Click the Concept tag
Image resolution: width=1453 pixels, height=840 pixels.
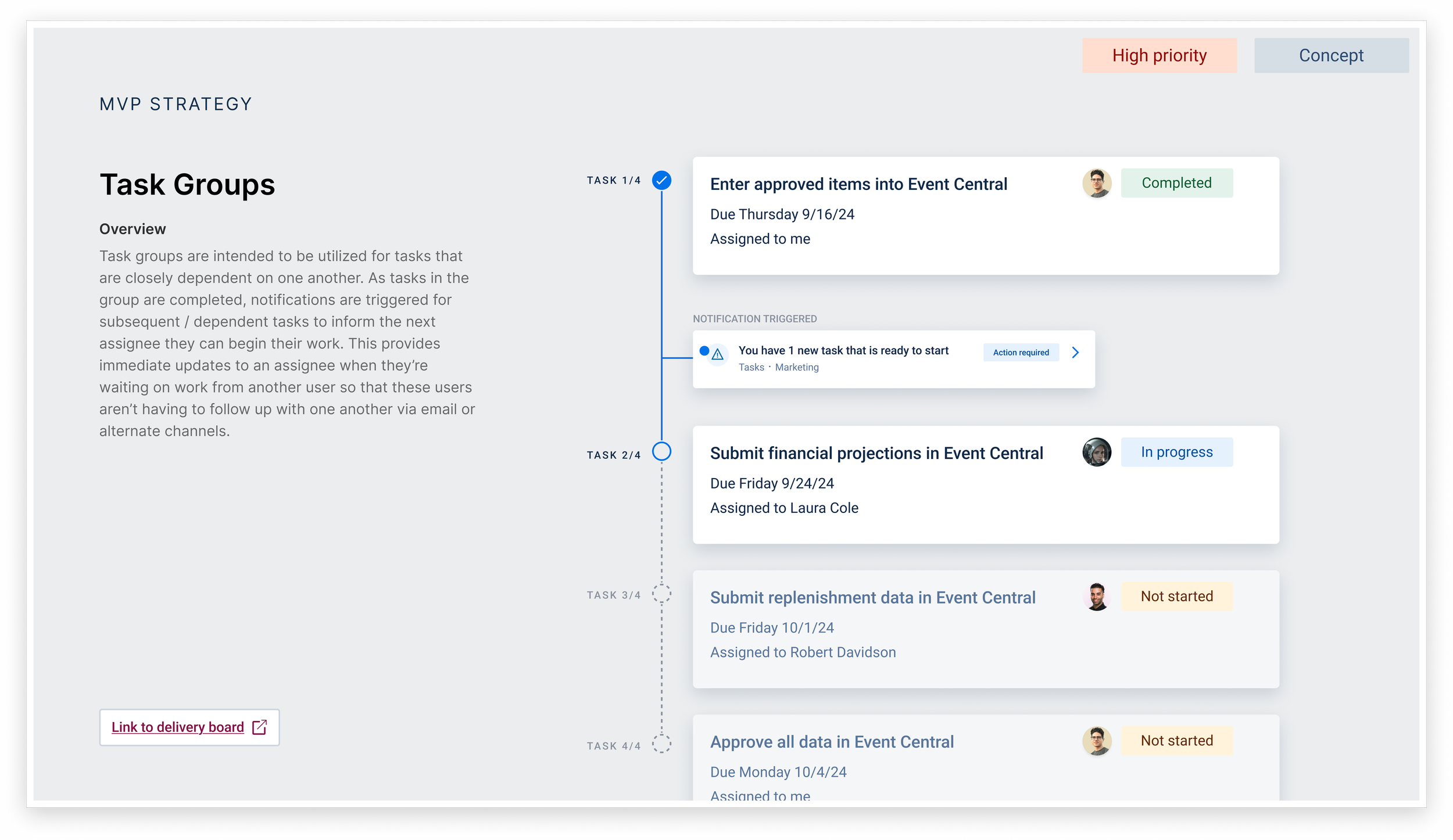click(1331, 56)
